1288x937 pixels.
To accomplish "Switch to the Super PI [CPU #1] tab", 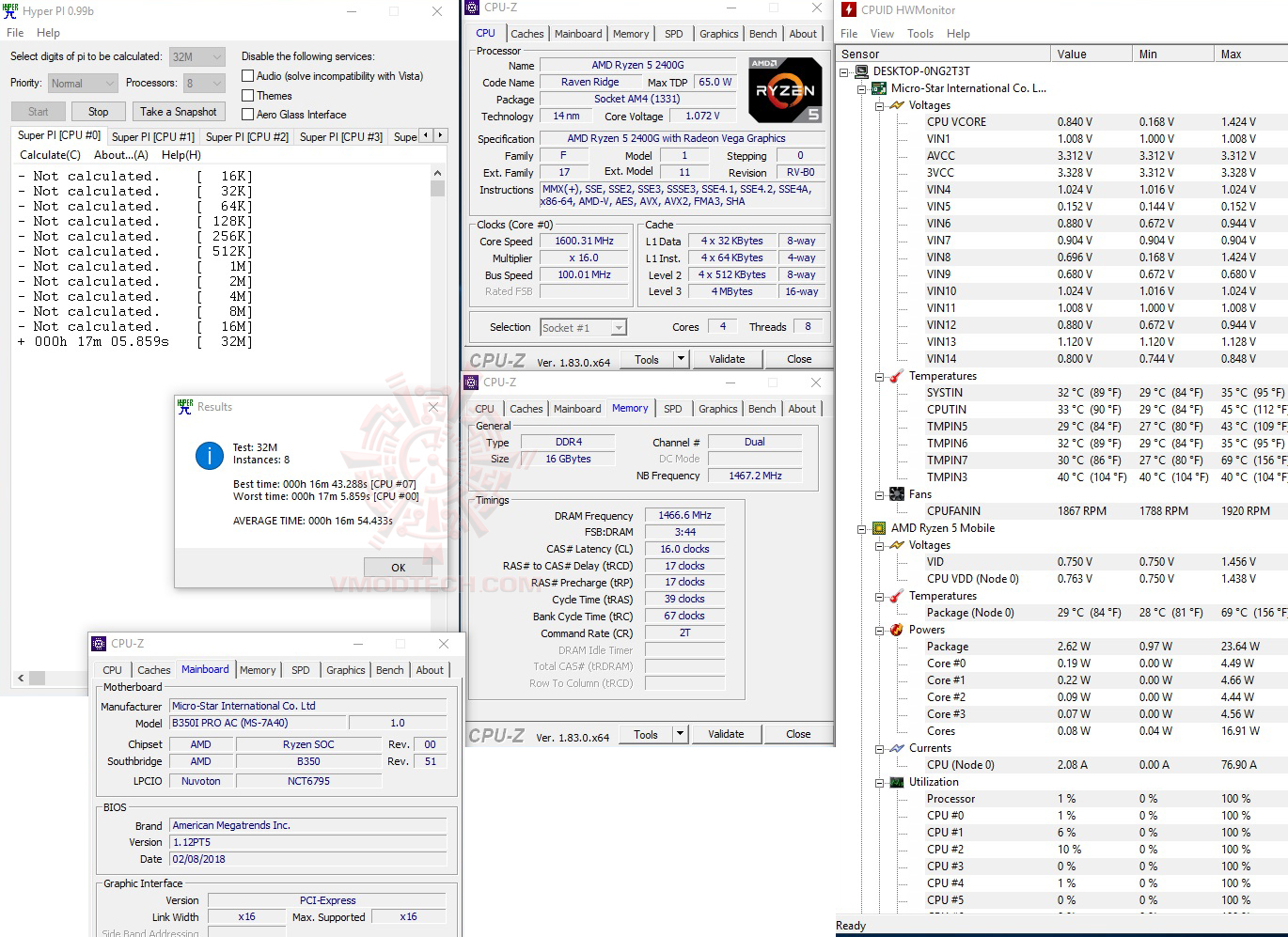I will tap(153, 136).
